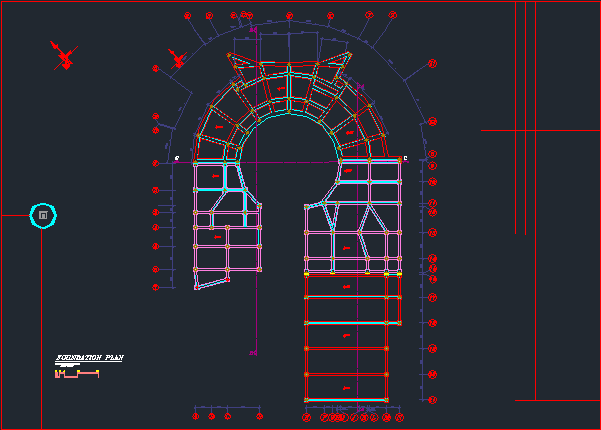Click the white marker at the arch's left end
This screenshot has height=430, width=601.
coord(177,158)
